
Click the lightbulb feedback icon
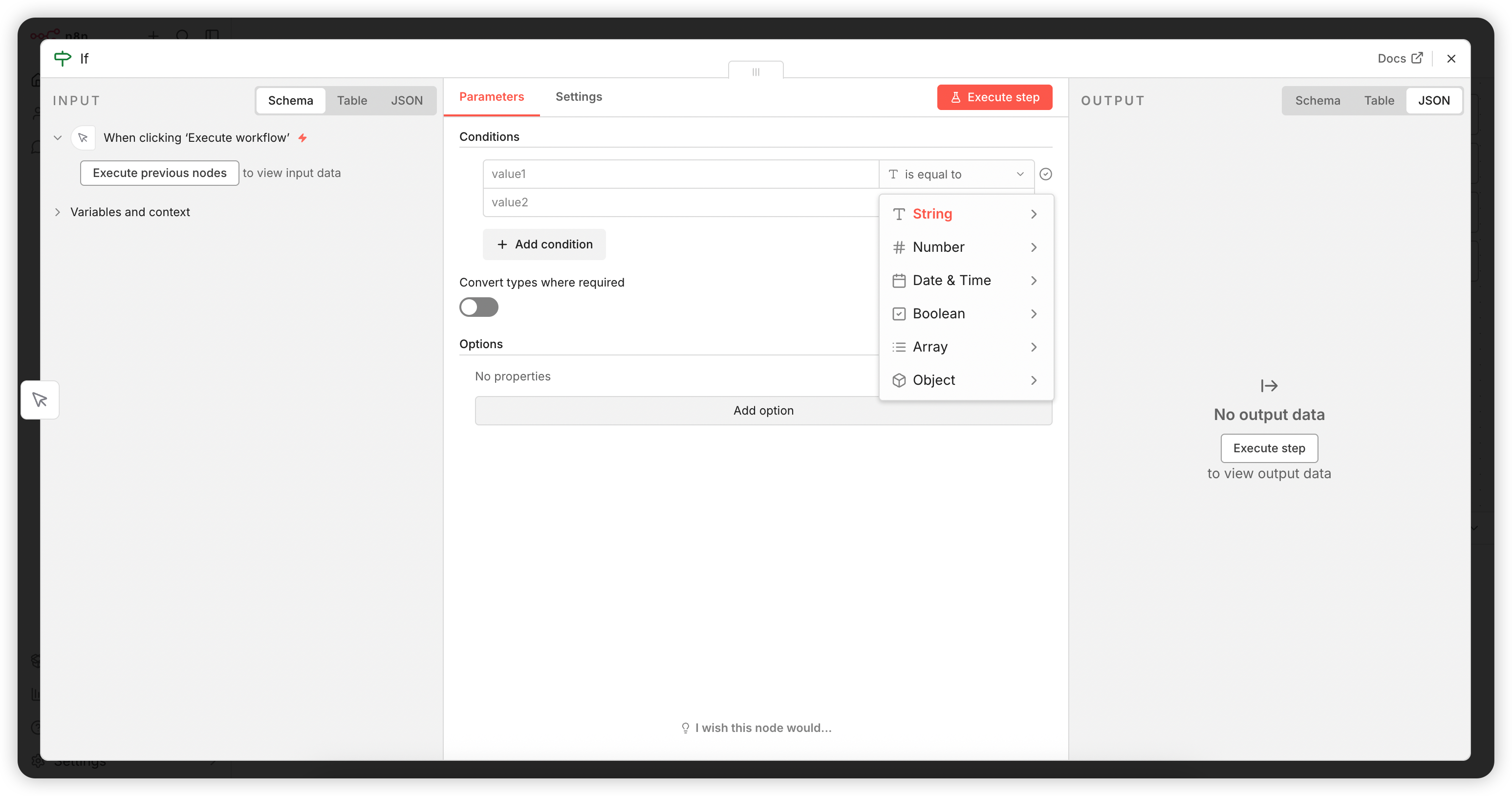[685, 728]
